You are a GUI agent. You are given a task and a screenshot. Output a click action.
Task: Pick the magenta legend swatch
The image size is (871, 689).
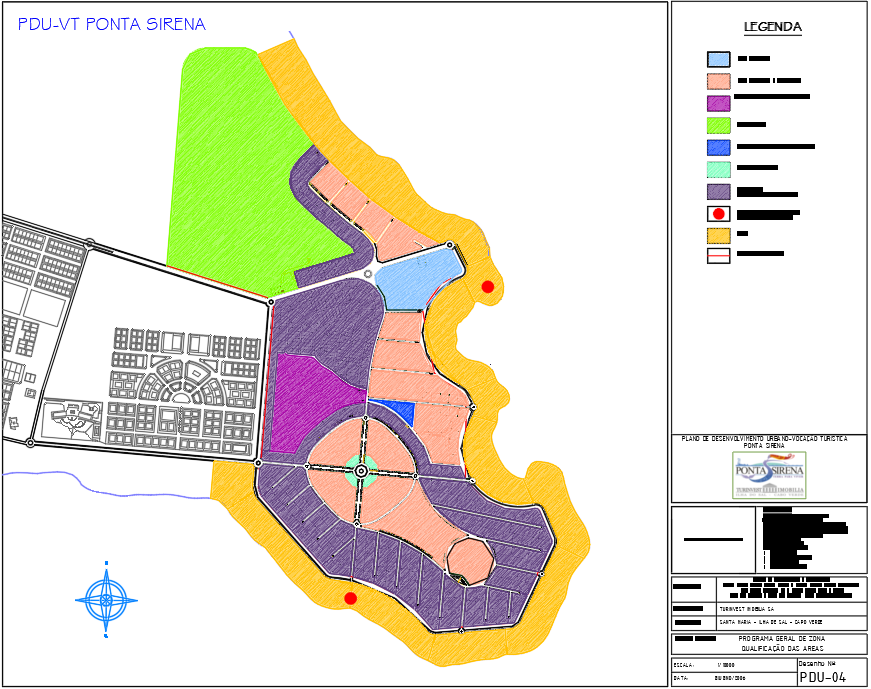click(x=718, y=103)
